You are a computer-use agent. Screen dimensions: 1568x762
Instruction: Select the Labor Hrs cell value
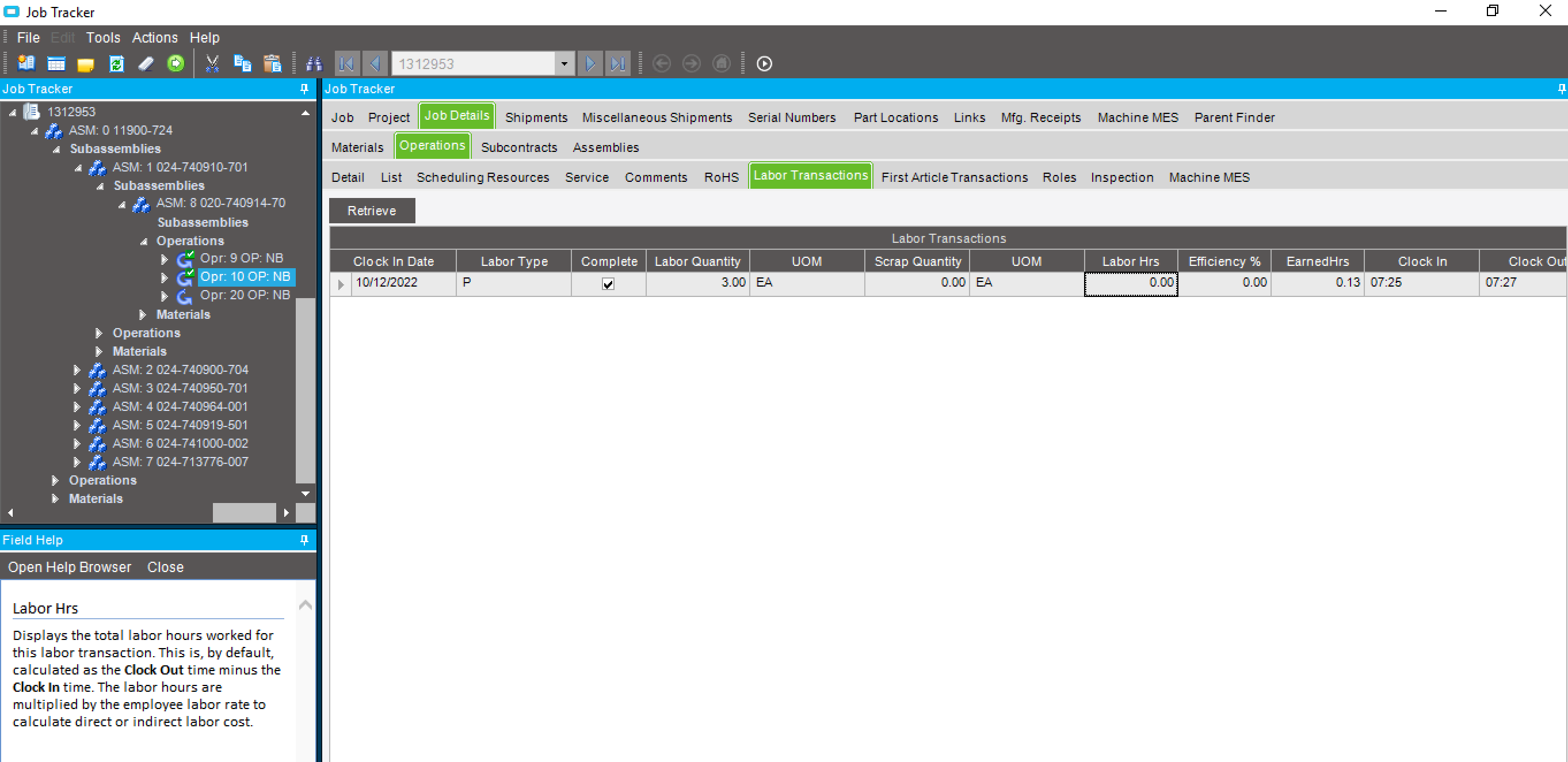pos(1130,283)
